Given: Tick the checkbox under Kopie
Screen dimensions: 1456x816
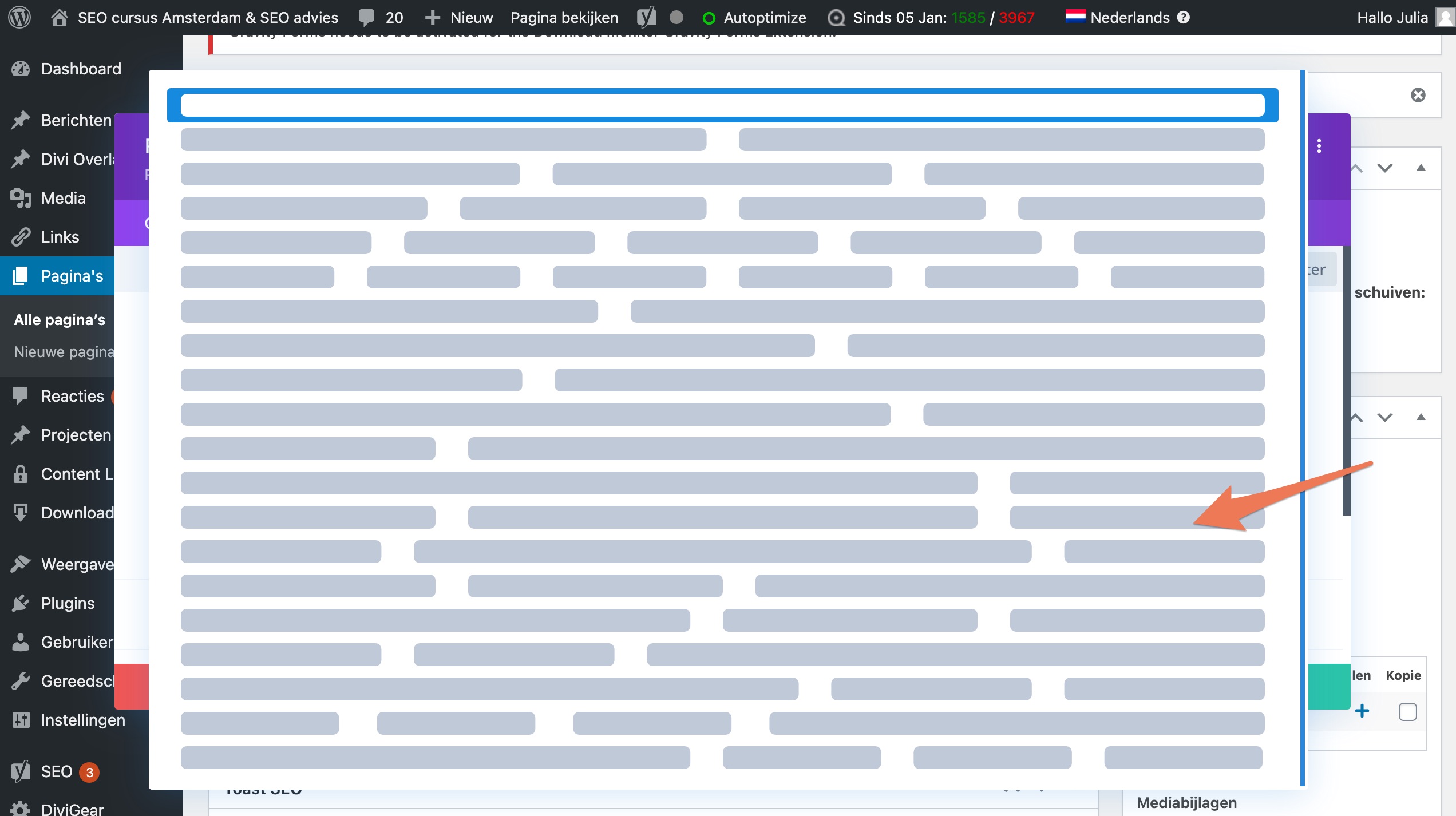Looking at the screenshot, I should pyautogui.click(x=1407, y=712).
